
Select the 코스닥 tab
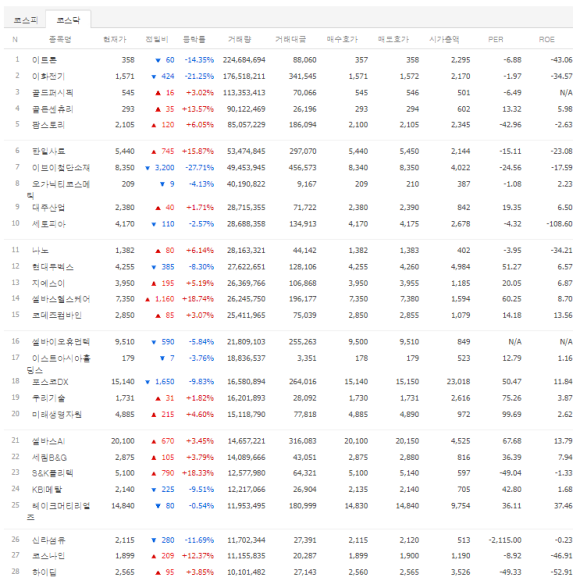tap(68, 20)
